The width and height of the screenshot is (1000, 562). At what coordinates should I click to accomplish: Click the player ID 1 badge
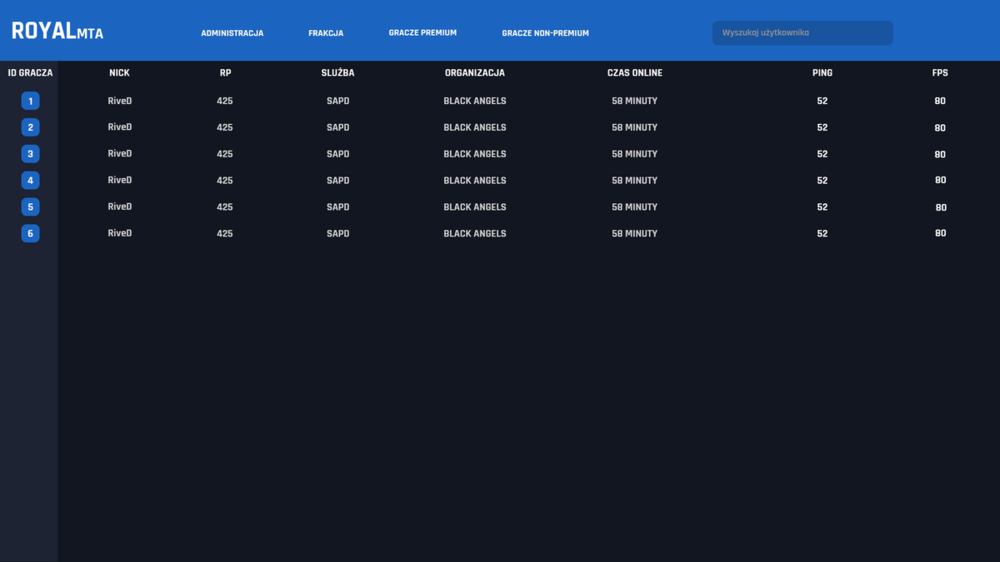pos(30,101)
